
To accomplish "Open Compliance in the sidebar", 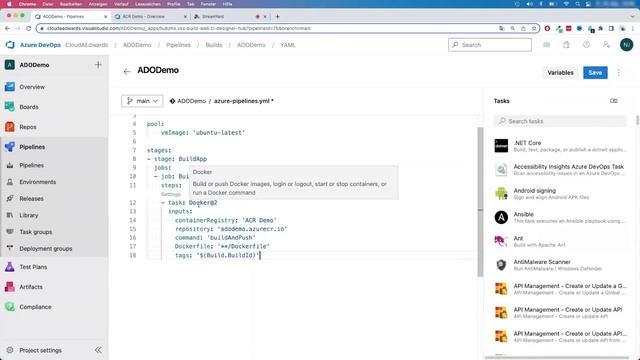I will (x=35, y=307).
